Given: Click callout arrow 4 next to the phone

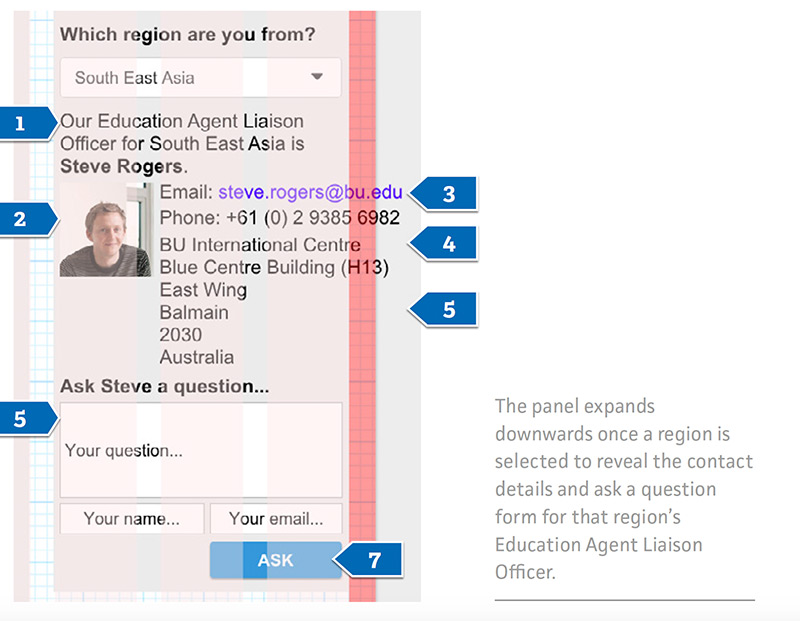Looking at the screenshot, I should click(449, 243).
